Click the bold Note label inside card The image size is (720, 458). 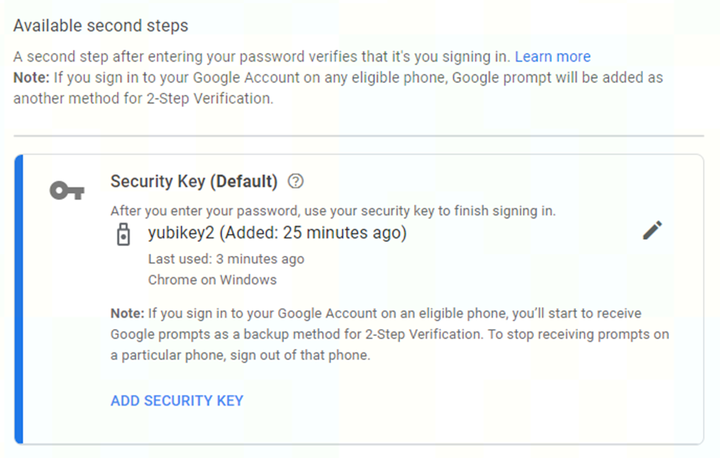127,313
